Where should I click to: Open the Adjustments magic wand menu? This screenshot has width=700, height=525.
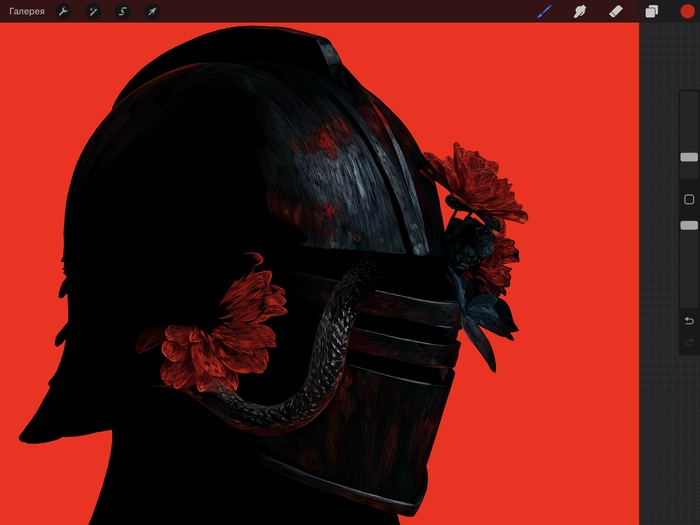pos(92,11)
